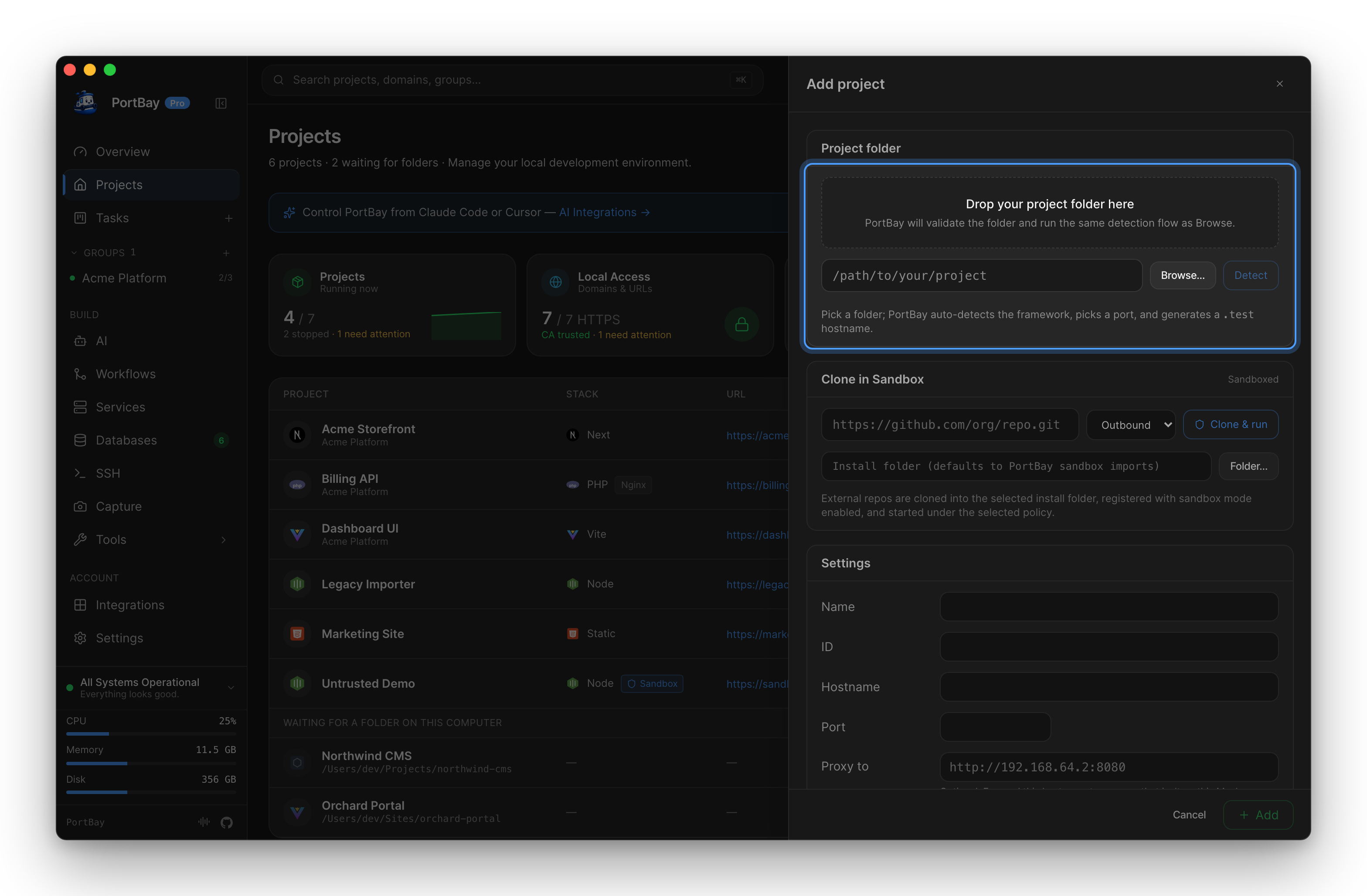Click the Tools wrench icon
1367x896 pixels.
point(80,540)
